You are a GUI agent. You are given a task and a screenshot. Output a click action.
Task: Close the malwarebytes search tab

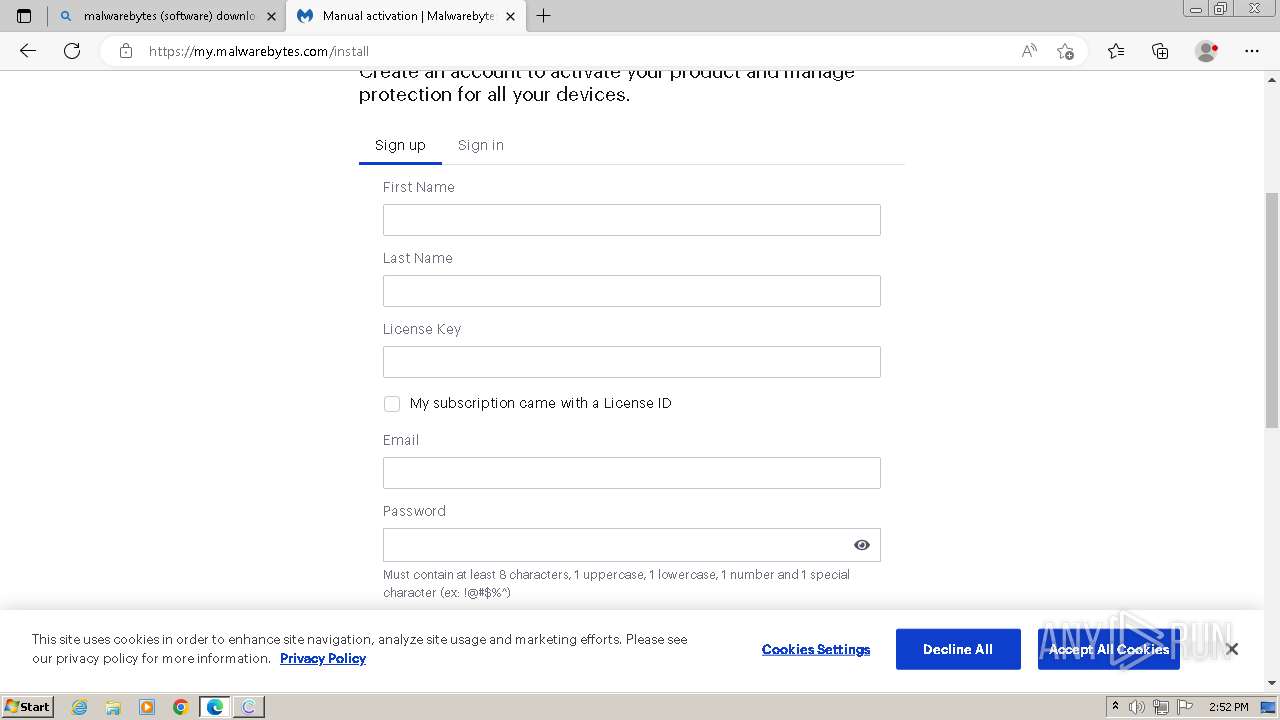coord(271,16)
